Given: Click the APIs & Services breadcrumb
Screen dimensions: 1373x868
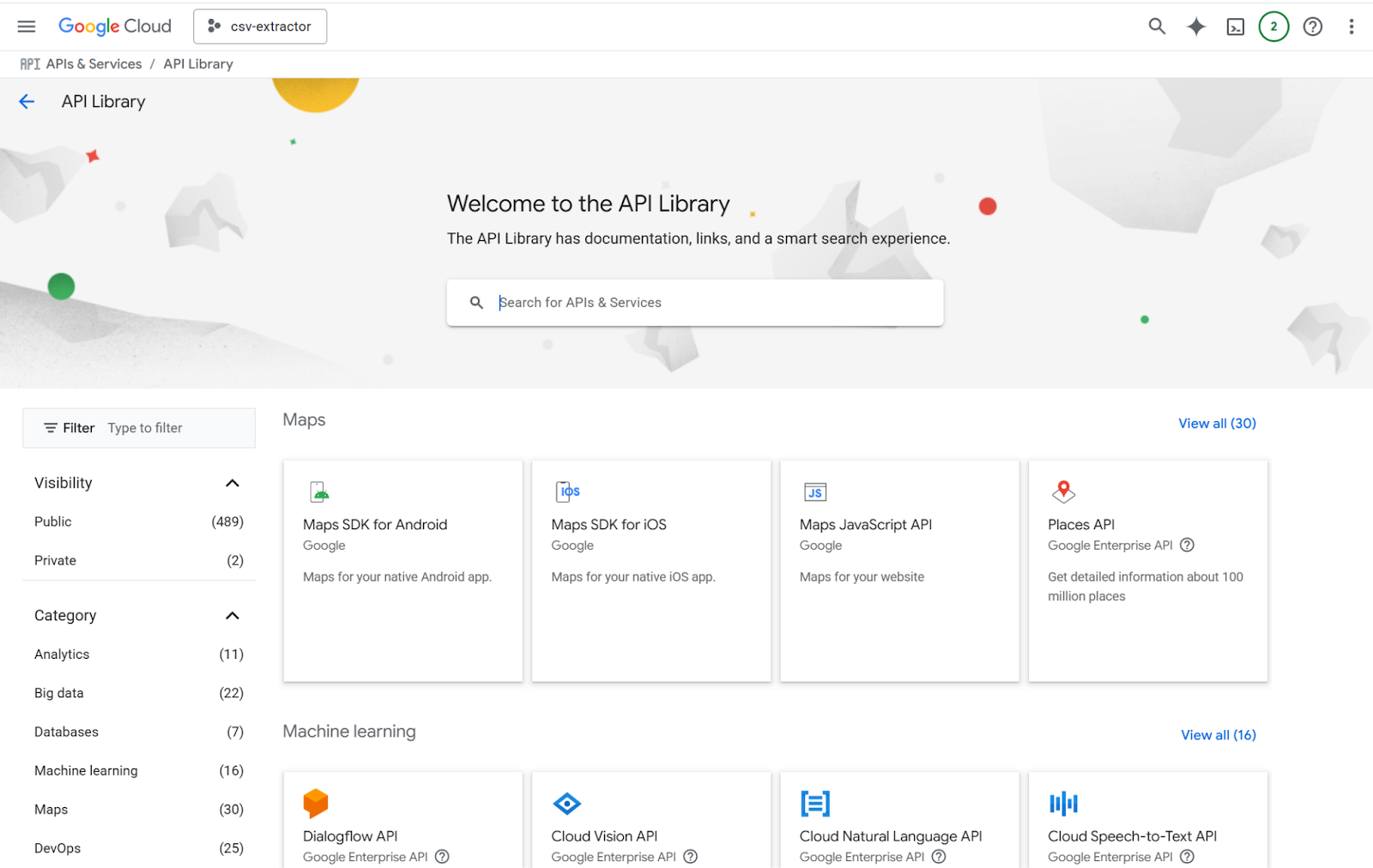Looking at the screenshot, I should (94, 64).
